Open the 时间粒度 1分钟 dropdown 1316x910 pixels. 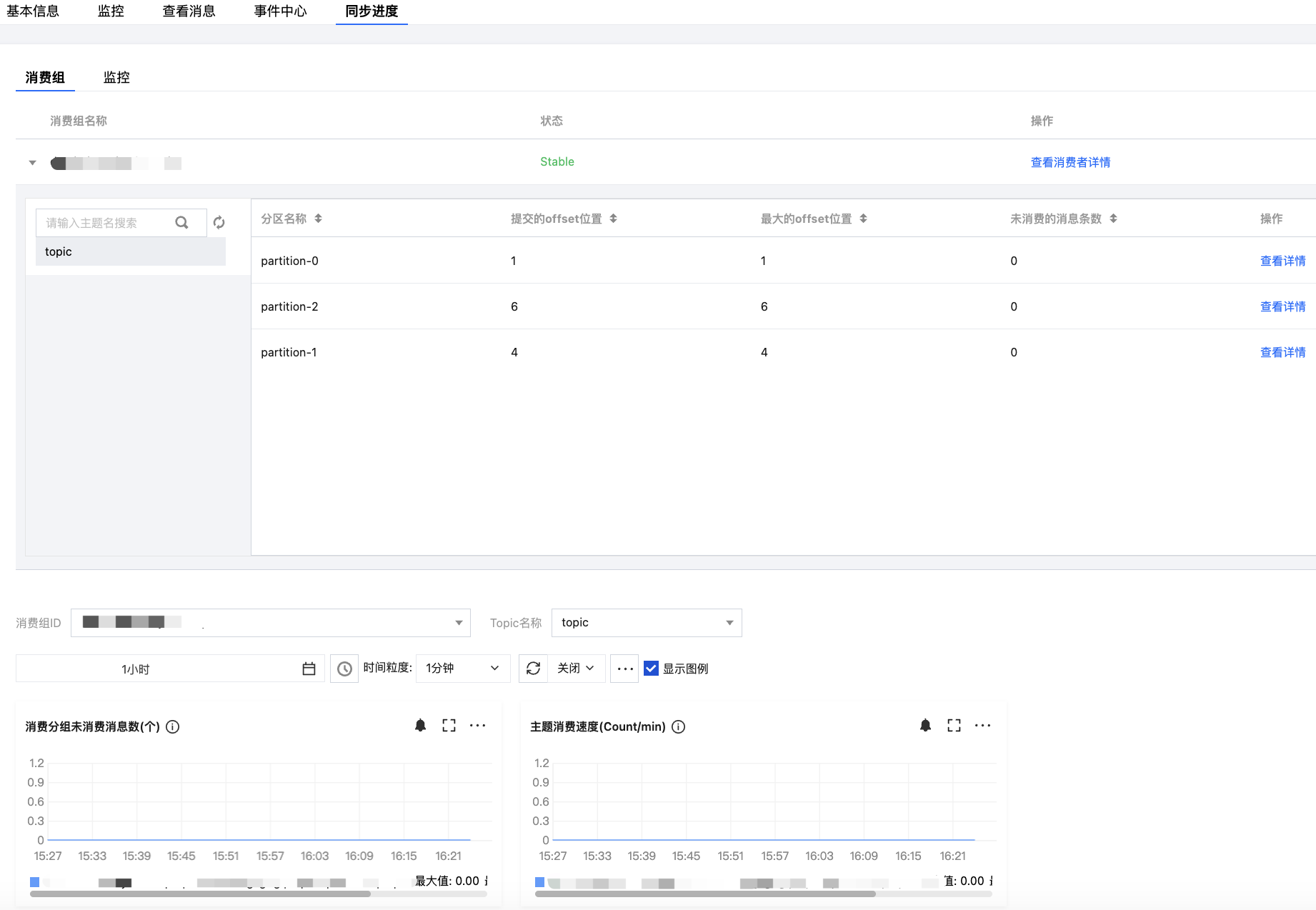click(x=463, y=669)
